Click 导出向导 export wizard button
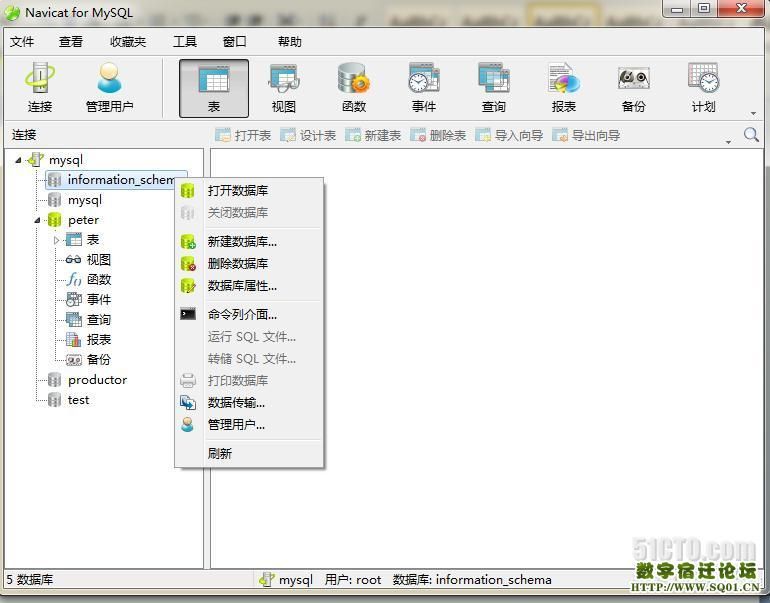 coord(586,135)
